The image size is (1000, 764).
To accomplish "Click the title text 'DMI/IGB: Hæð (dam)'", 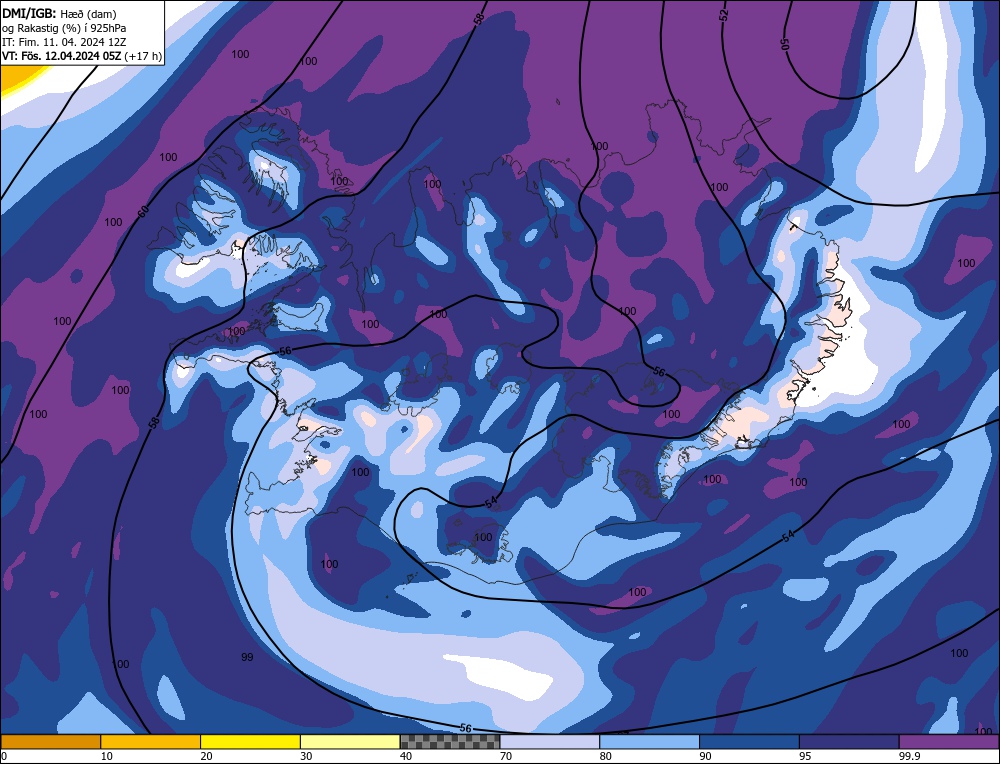I will (x=59, y=14).
